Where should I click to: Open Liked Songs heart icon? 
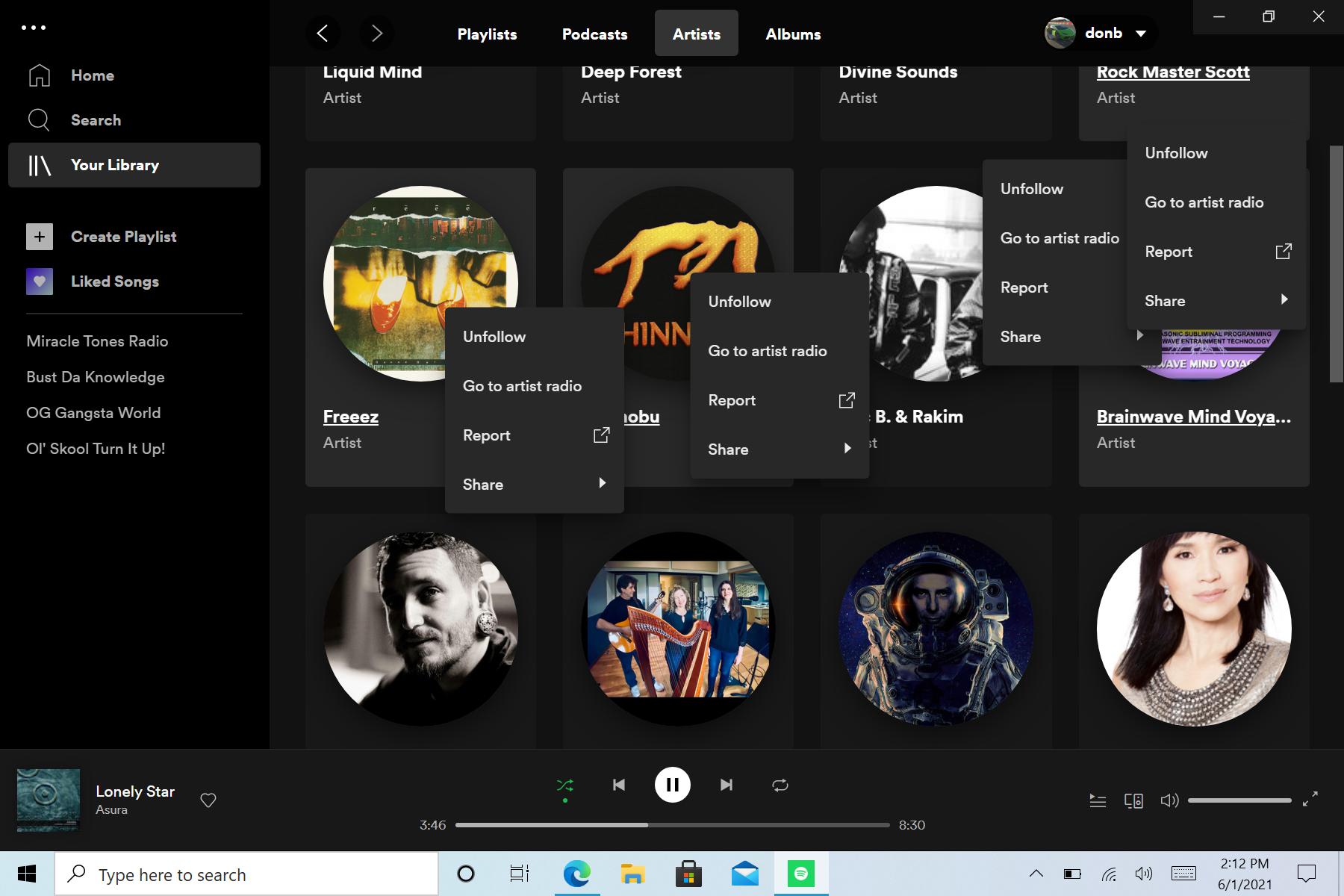pyautogui.click(x=40, y=281)
